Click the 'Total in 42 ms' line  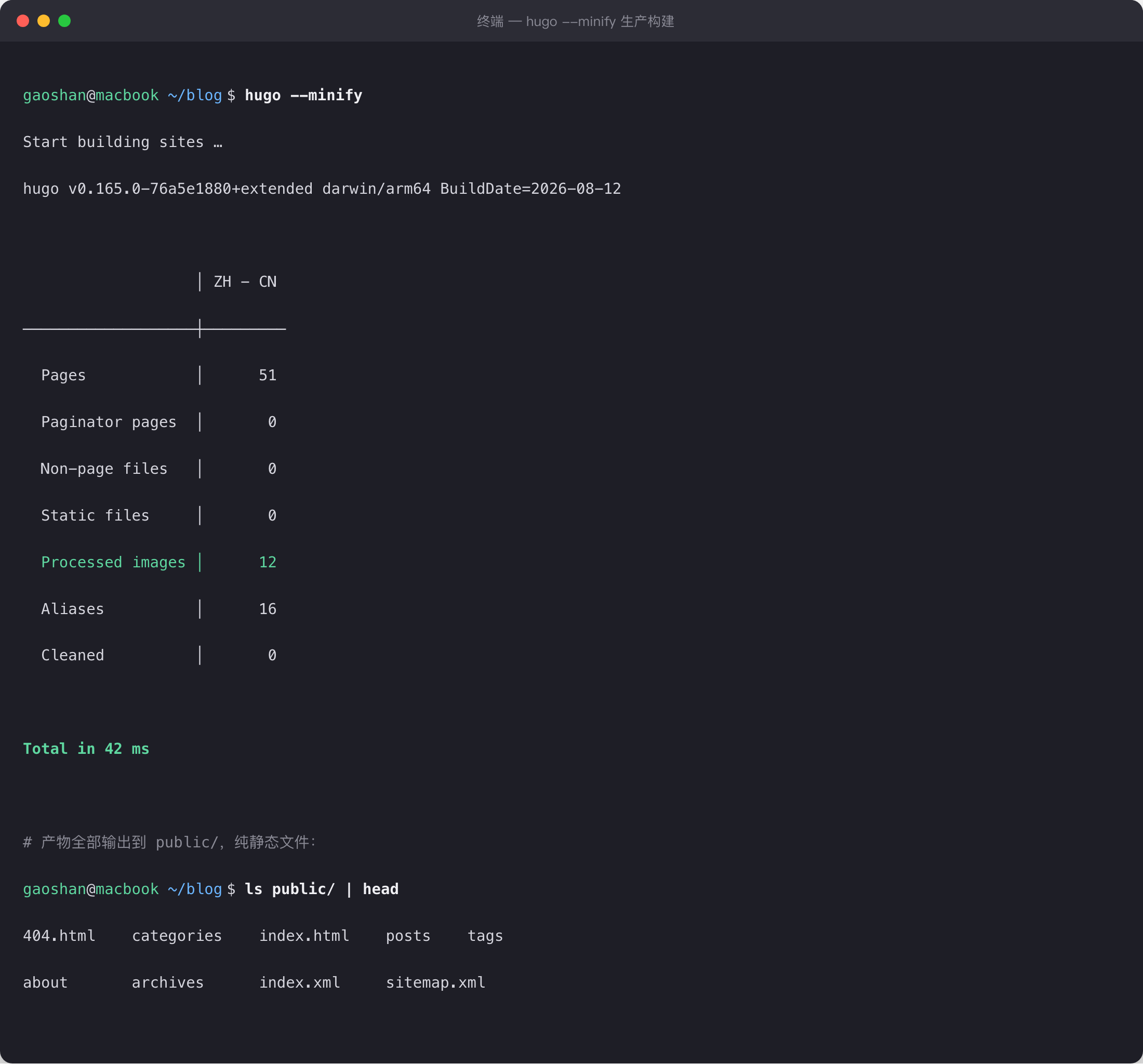coord(86,749)
